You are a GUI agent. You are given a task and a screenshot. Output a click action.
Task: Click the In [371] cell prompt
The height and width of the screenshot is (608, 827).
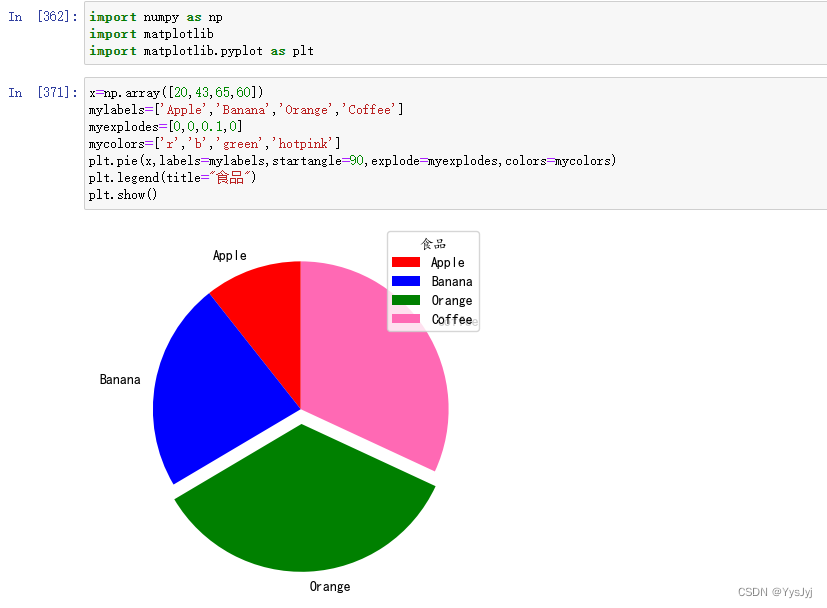pos(43,93)
